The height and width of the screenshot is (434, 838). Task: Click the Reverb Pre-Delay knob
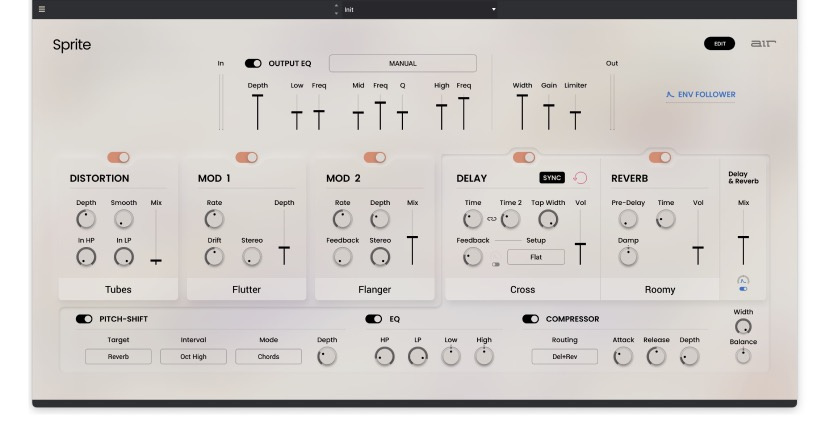628,219
